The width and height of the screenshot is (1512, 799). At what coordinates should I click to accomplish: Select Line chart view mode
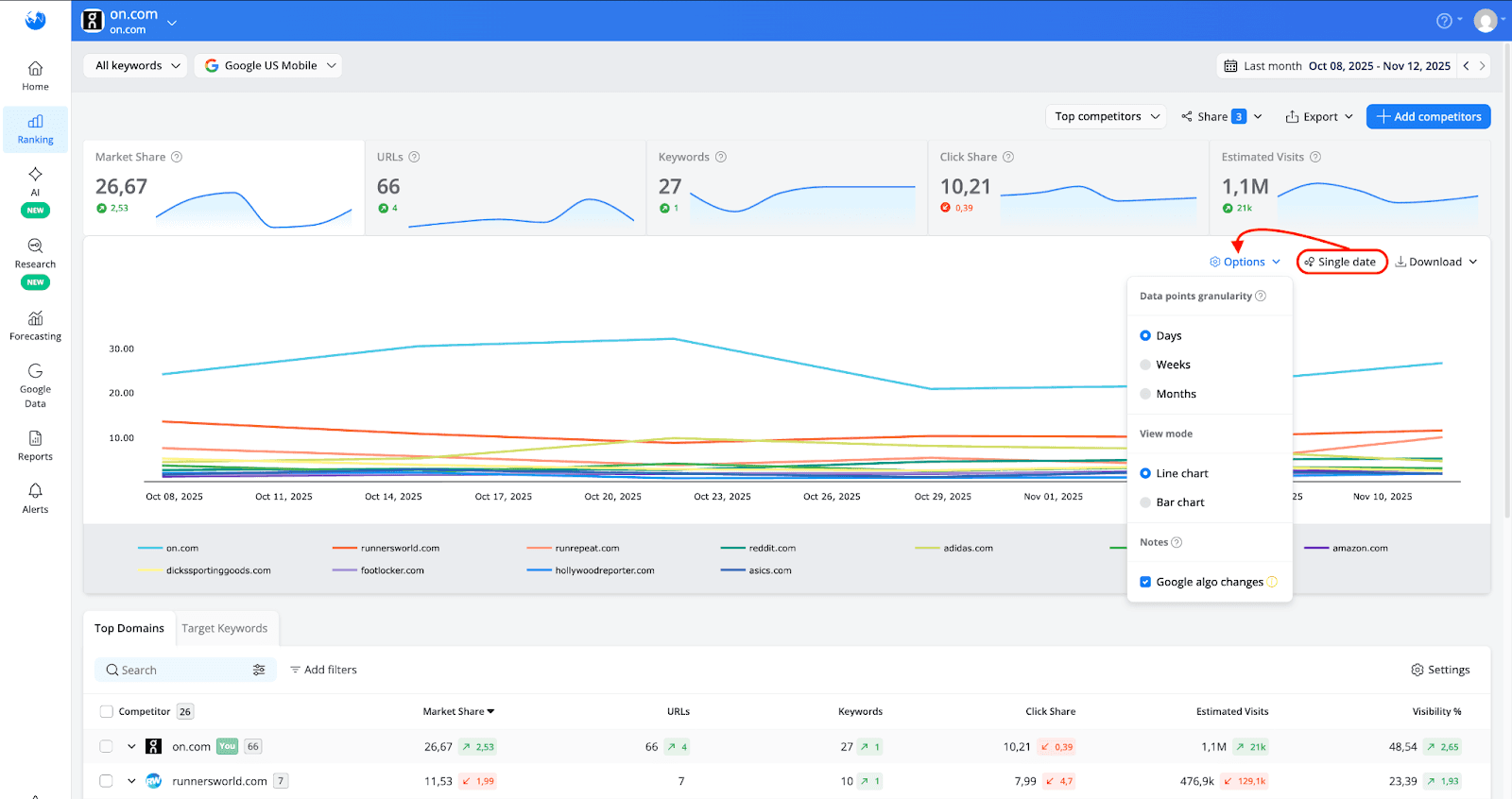[1145, 473]
